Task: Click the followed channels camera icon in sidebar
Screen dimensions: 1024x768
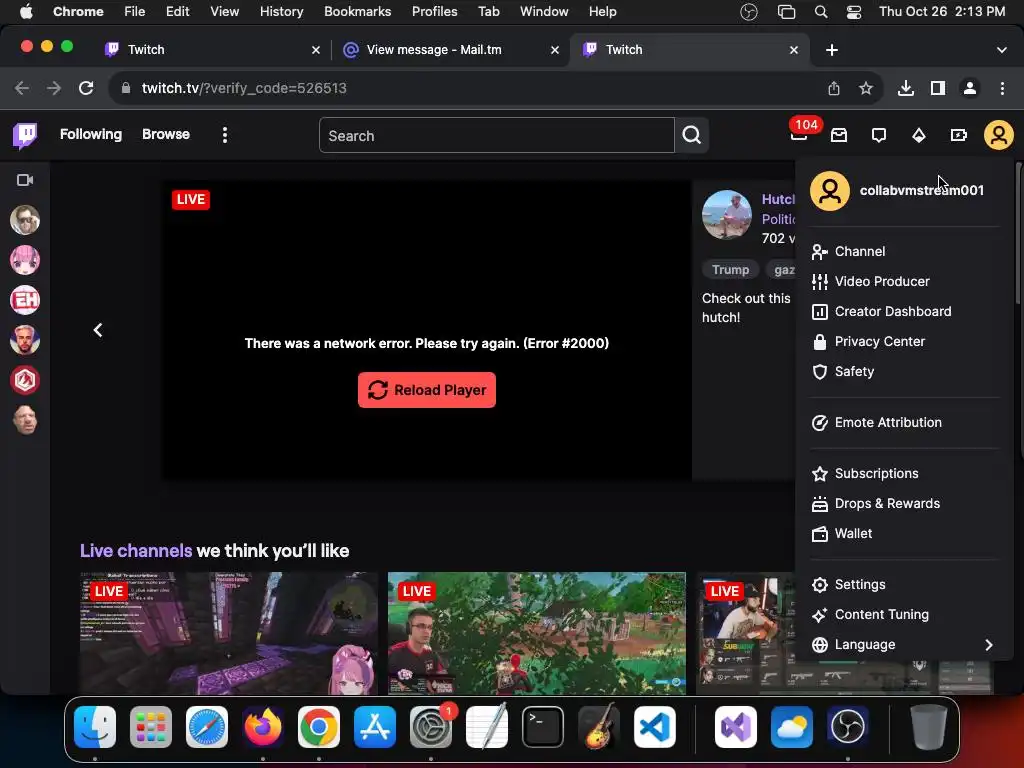Action: click(x=25, y=180)
